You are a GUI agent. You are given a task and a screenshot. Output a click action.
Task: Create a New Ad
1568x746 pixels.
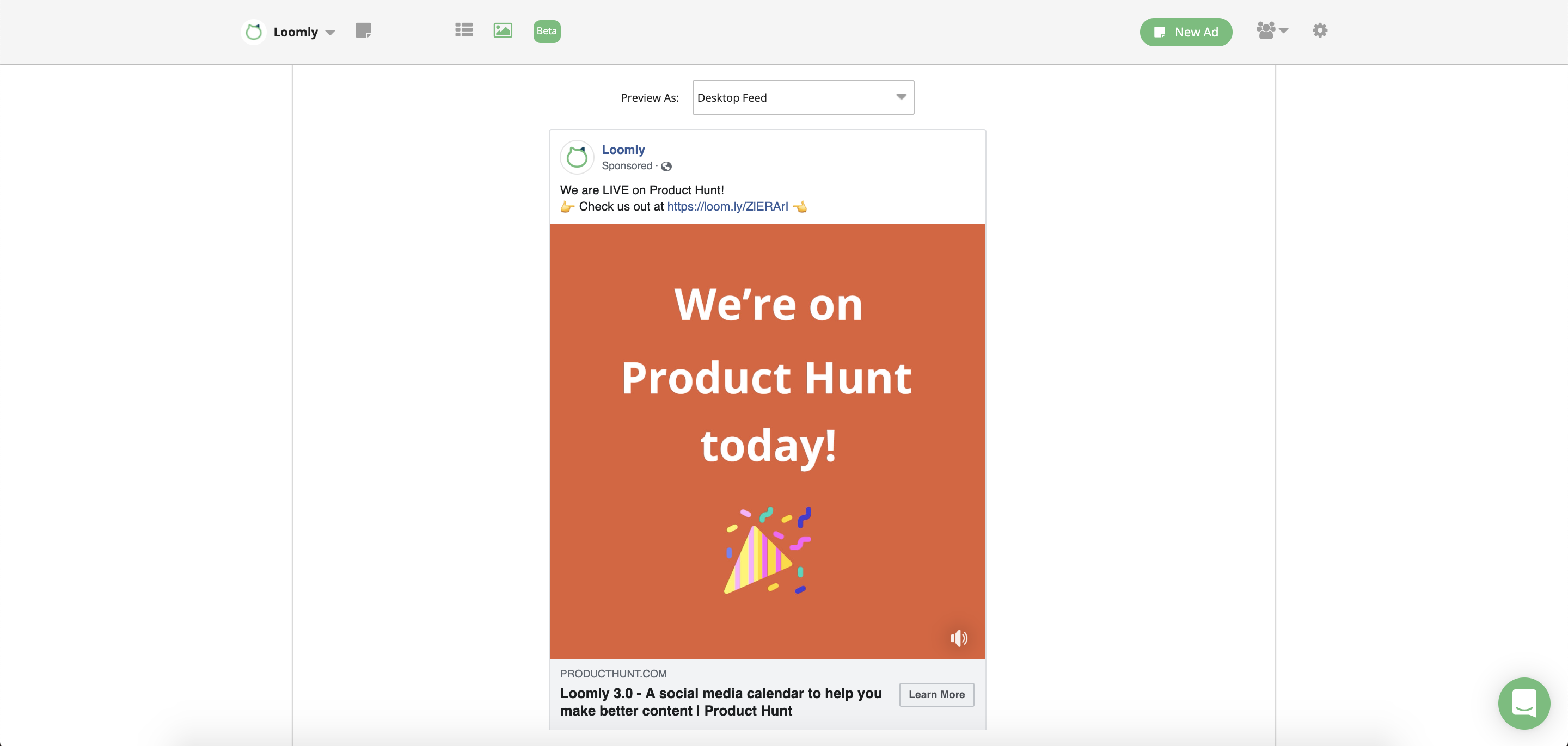point(1185,32)
